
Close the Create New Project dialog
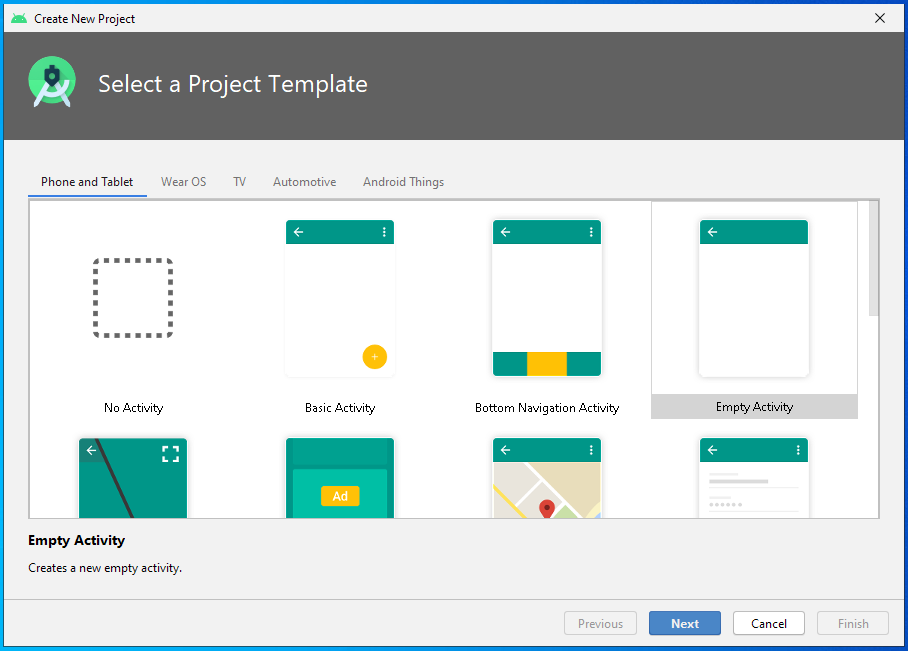click(x=880, y=18)
